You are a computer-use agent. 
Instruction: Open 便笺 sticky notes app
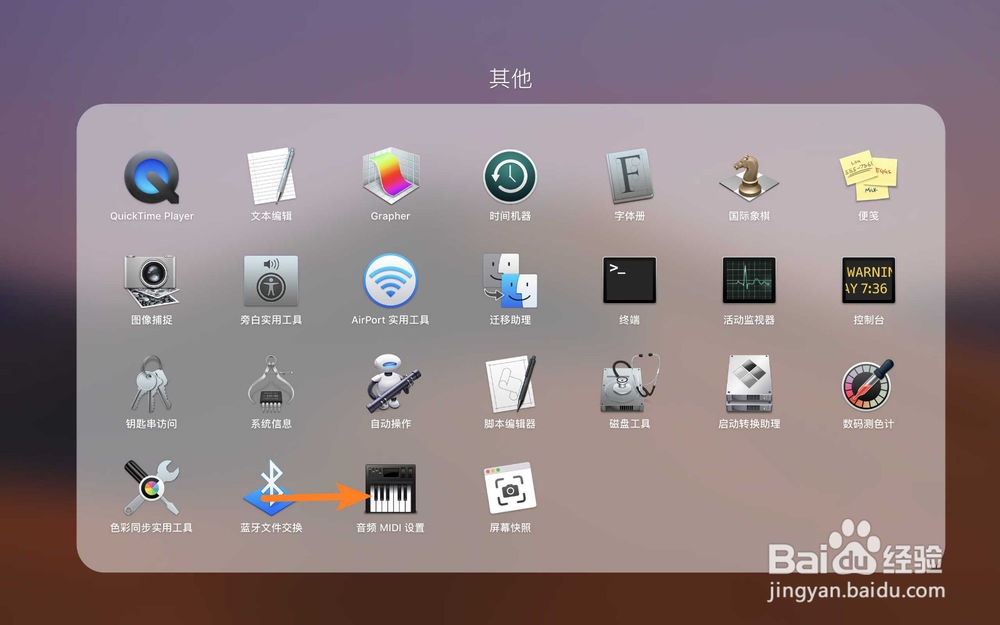pos(868,176)
